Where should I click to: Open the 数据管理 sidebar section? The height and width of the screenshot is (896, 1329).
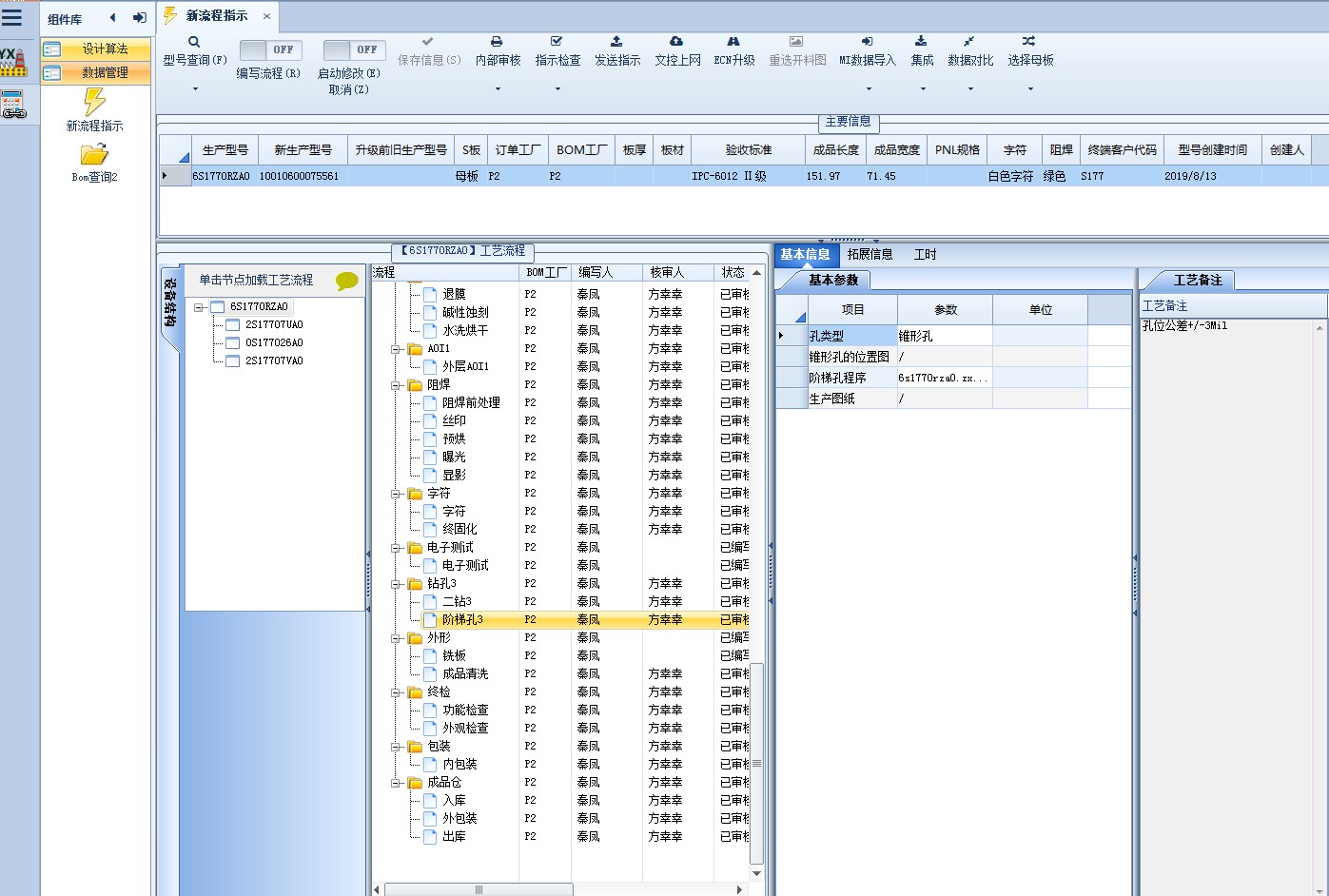click(95, 72)
